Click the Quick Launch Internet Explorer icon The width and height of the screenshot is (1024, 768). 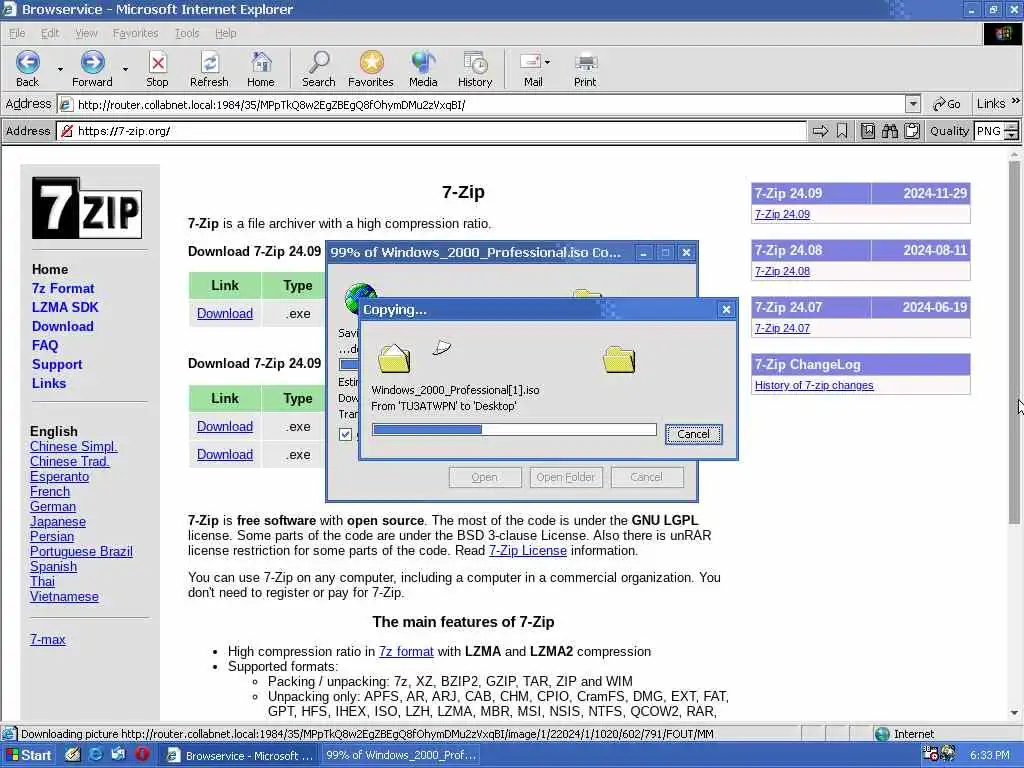(x=96, y=755)
